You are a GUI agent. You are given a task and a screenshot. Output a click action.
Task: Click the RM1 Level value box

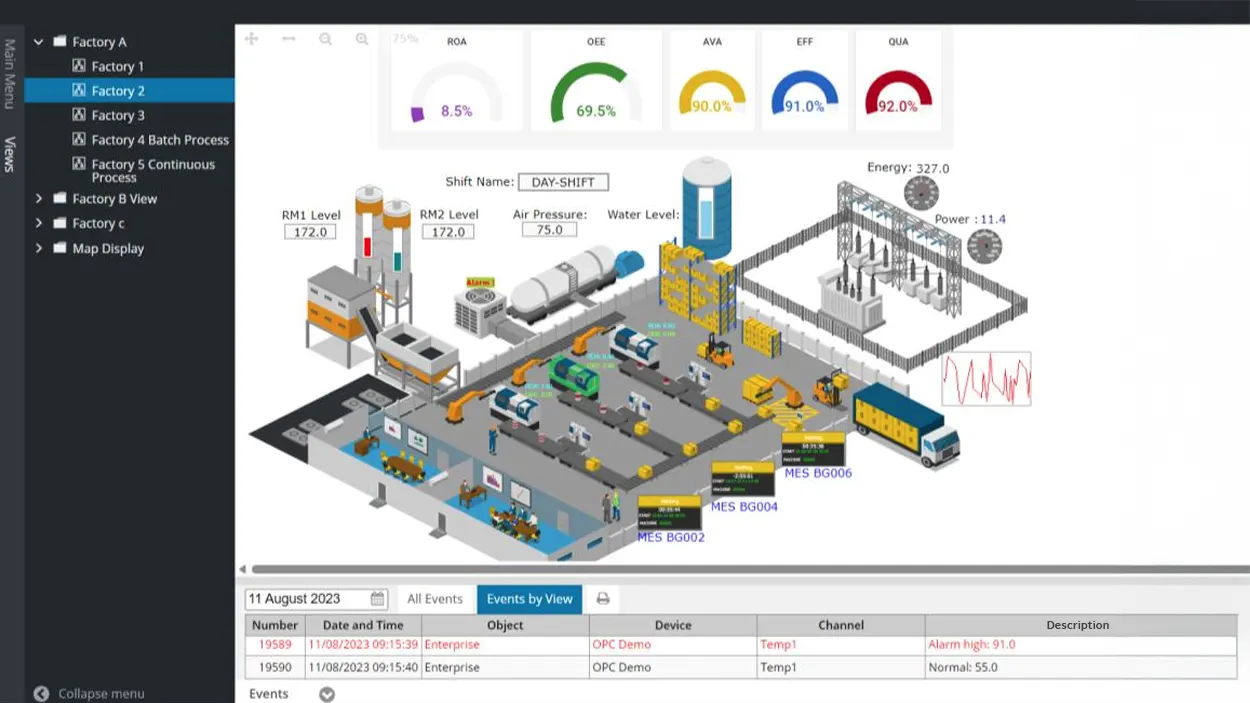(310, 232)
